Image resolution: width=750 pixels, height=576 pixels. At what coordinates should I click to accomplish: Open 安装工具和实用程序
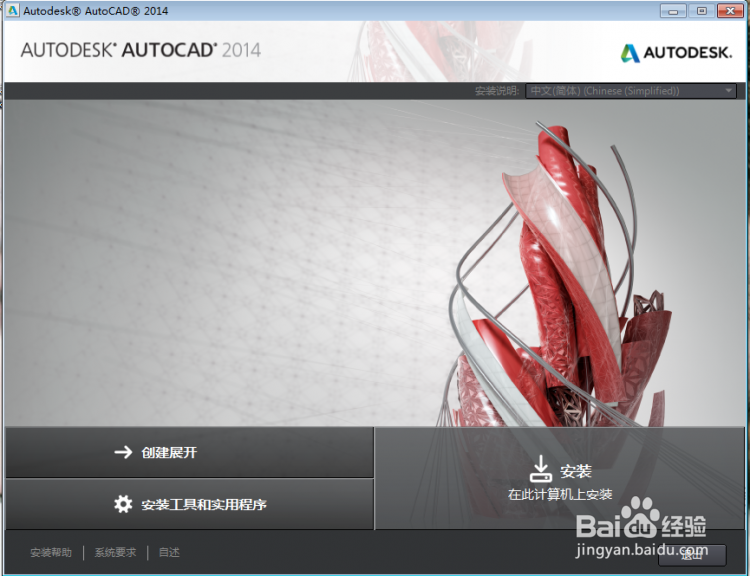click(x=189, y=504)
